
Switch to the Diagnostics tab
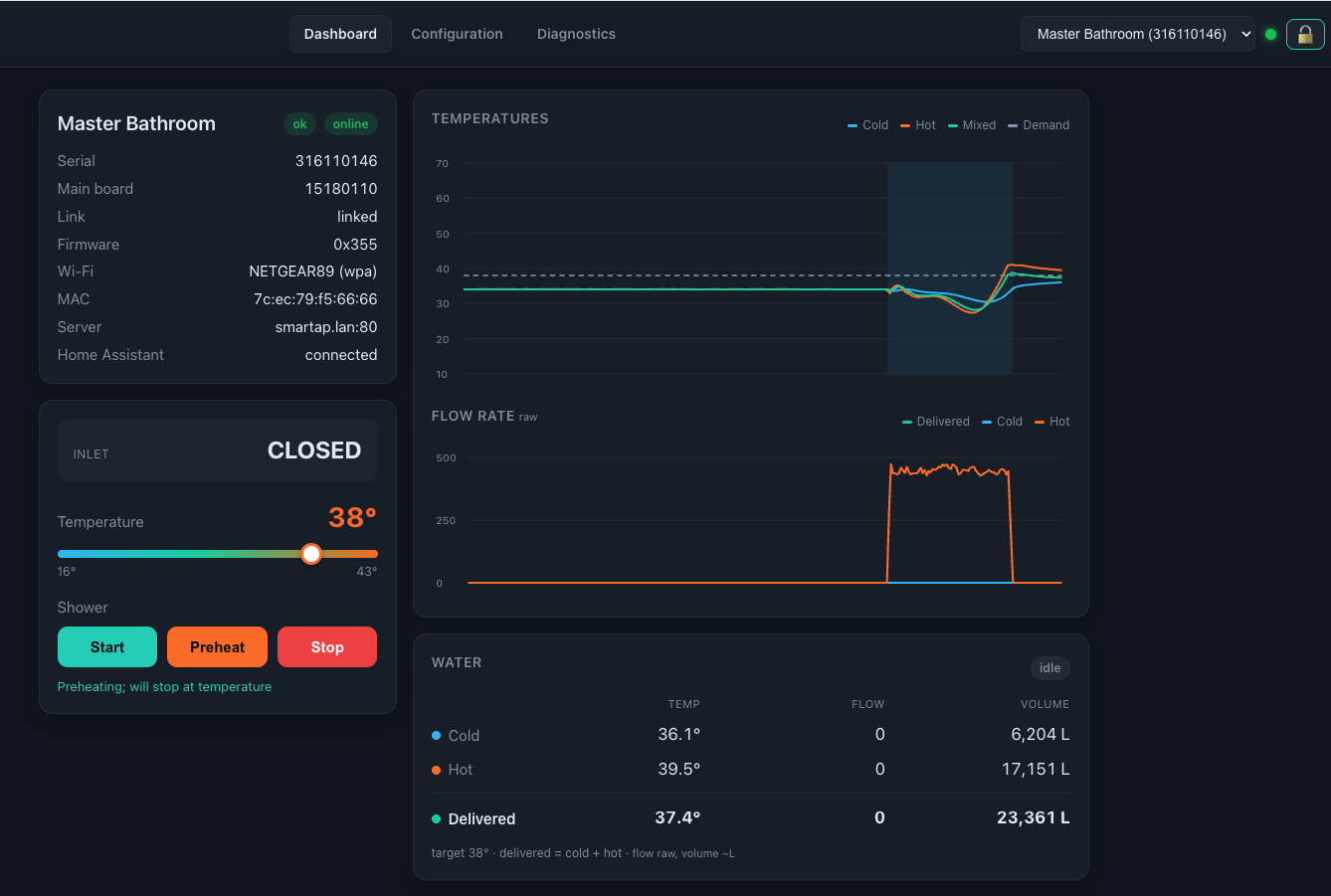pyautogui.click(x=576, y=34)
